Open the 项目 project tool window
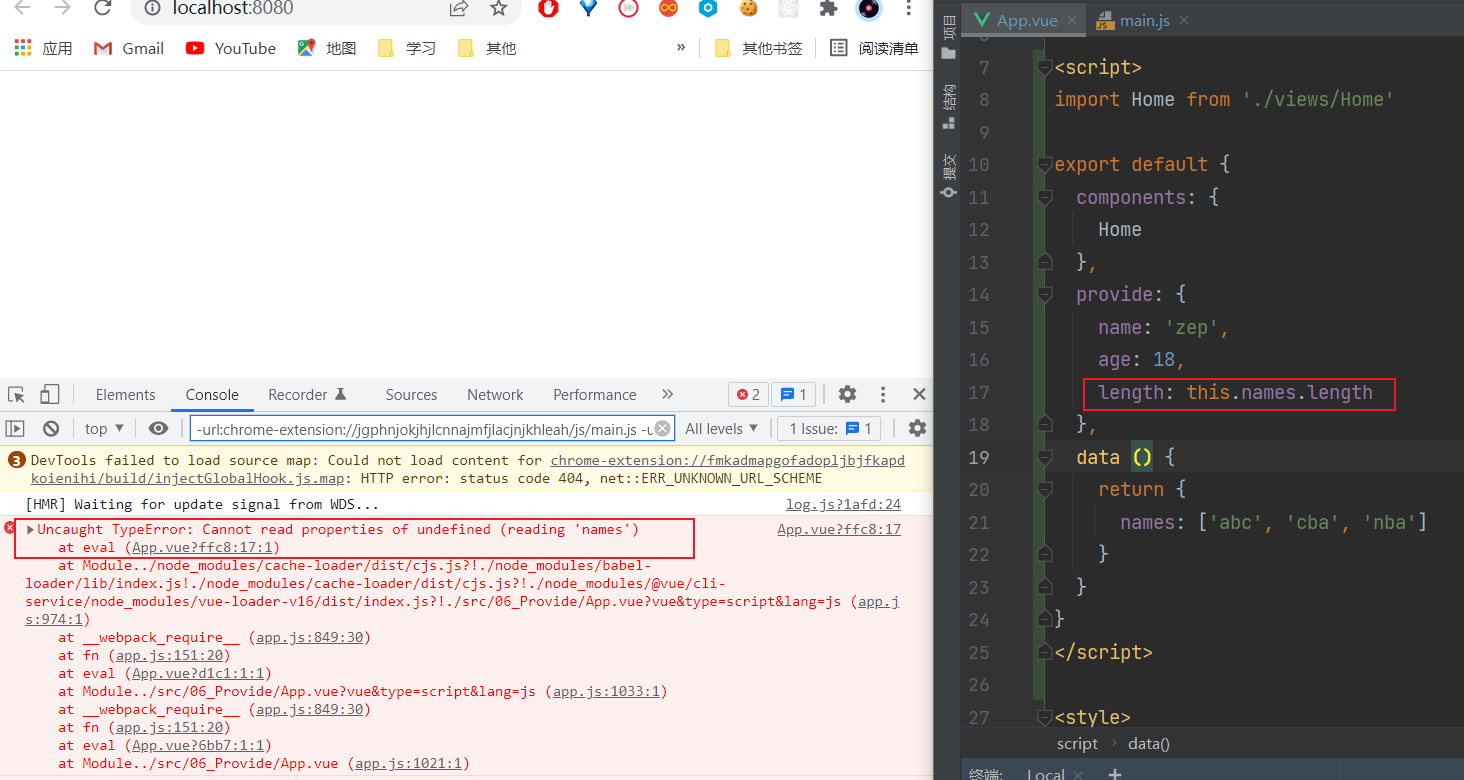Viewport: 1464px width, 780px height. click(x=948, y=38)
